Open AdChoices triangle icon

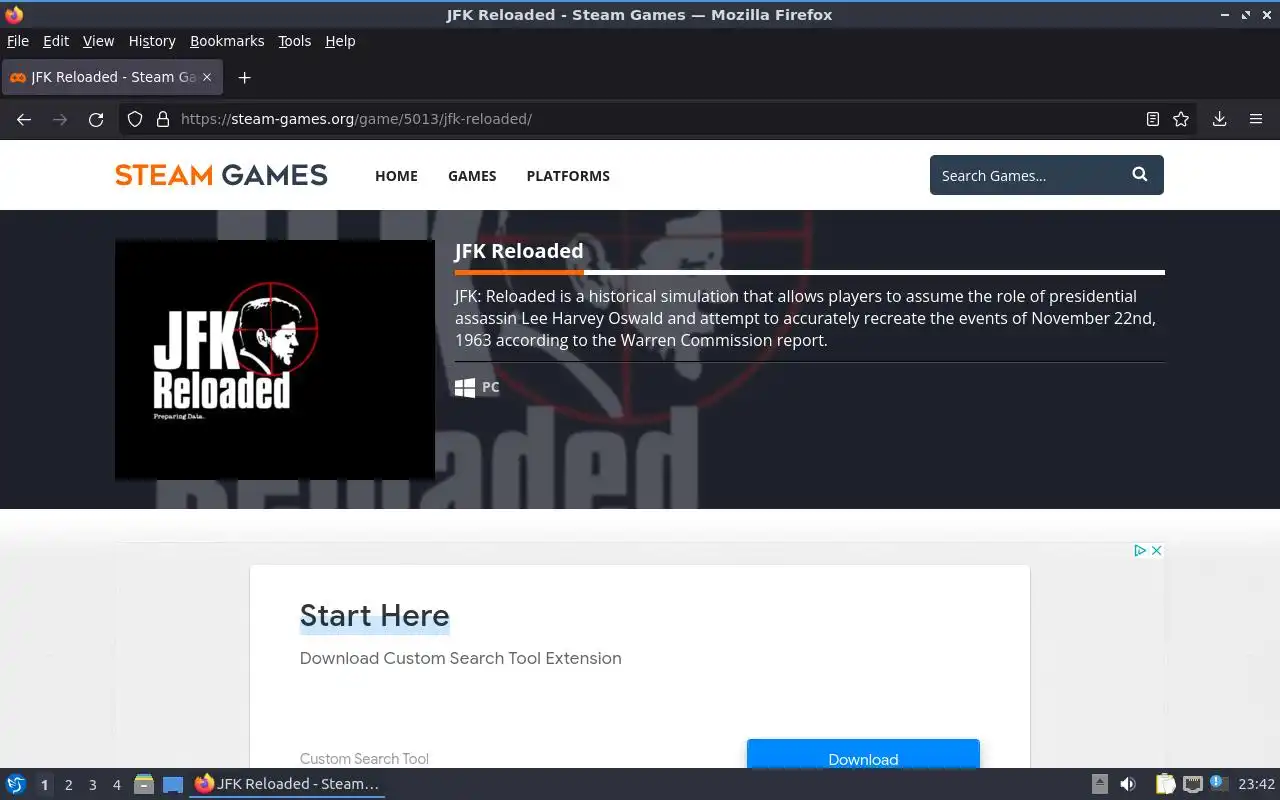pyautogui.click(x=1139, y=550)
